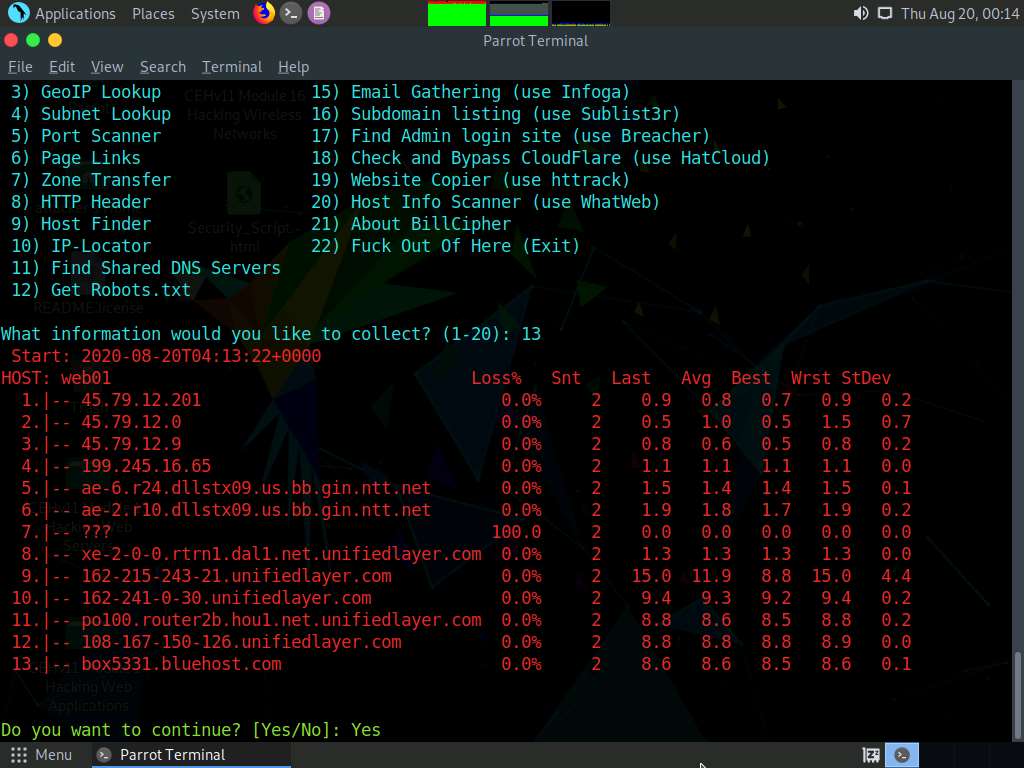Open the View menu
This screenshot has width=1024, height=768.
[x=107, y=67]
